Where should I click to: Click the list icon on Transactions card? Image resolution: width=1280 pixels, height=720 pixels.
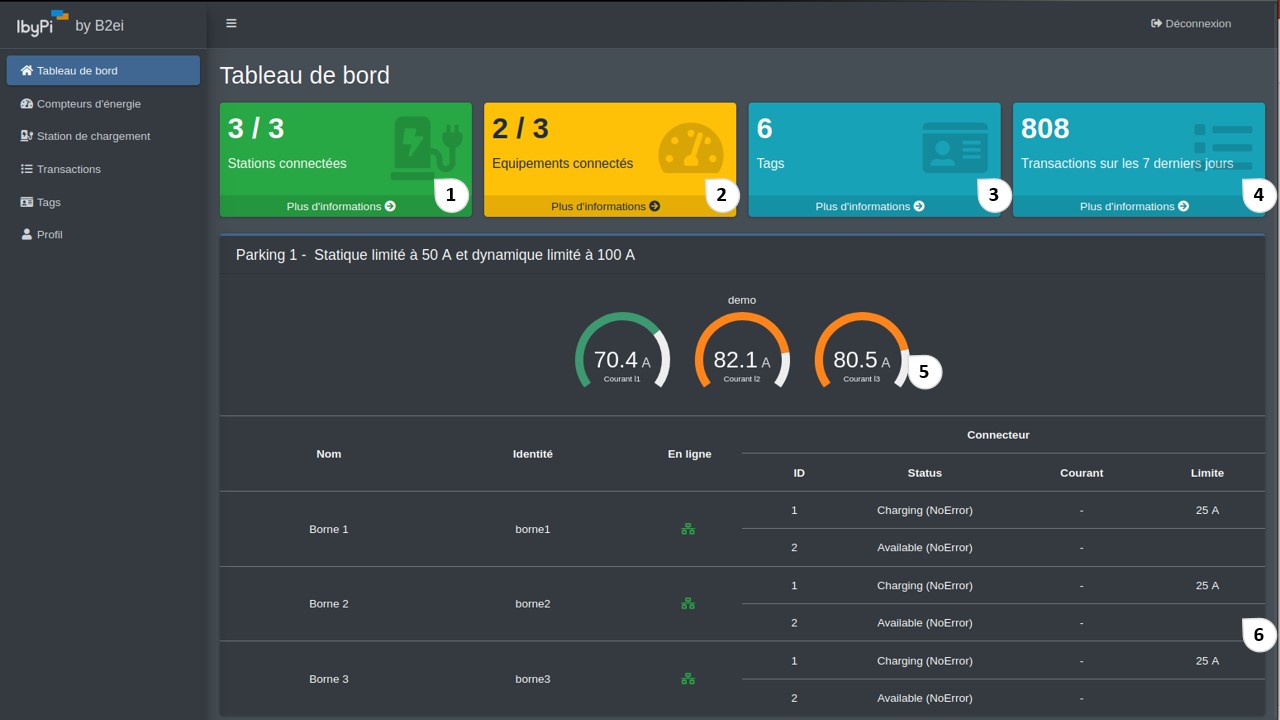point(1222,147)
